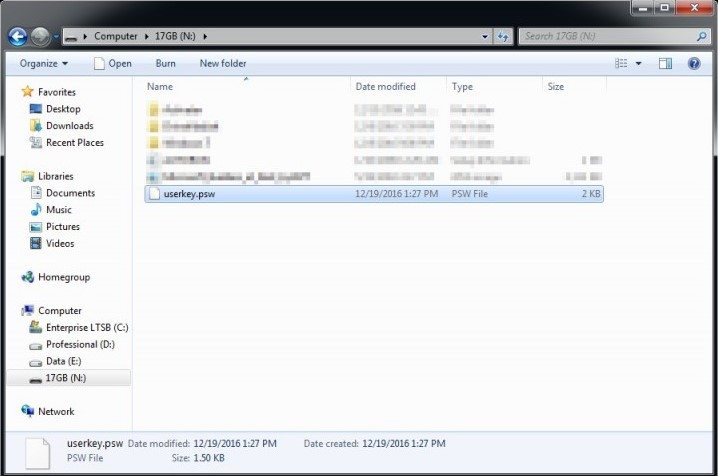Open the Music library

tap(59, 210)
